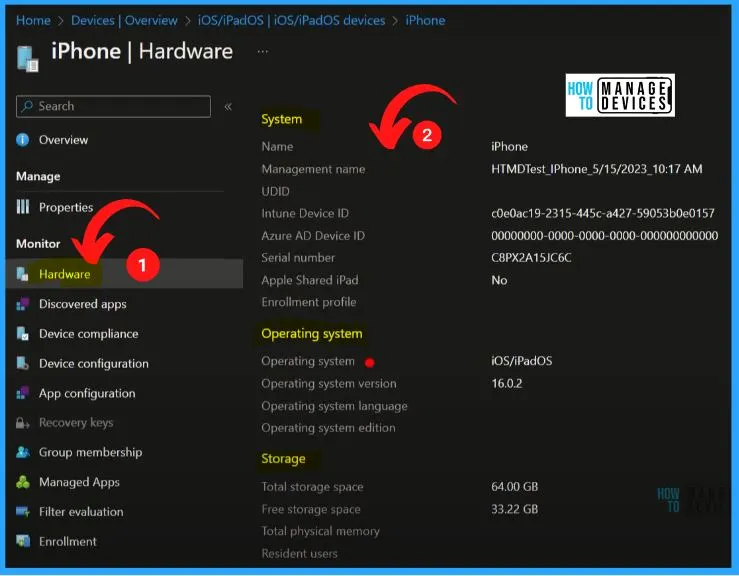The width and height of the screenshot is (739, 576).
Task: Click the UDID field label
Action: coord(276,191)
